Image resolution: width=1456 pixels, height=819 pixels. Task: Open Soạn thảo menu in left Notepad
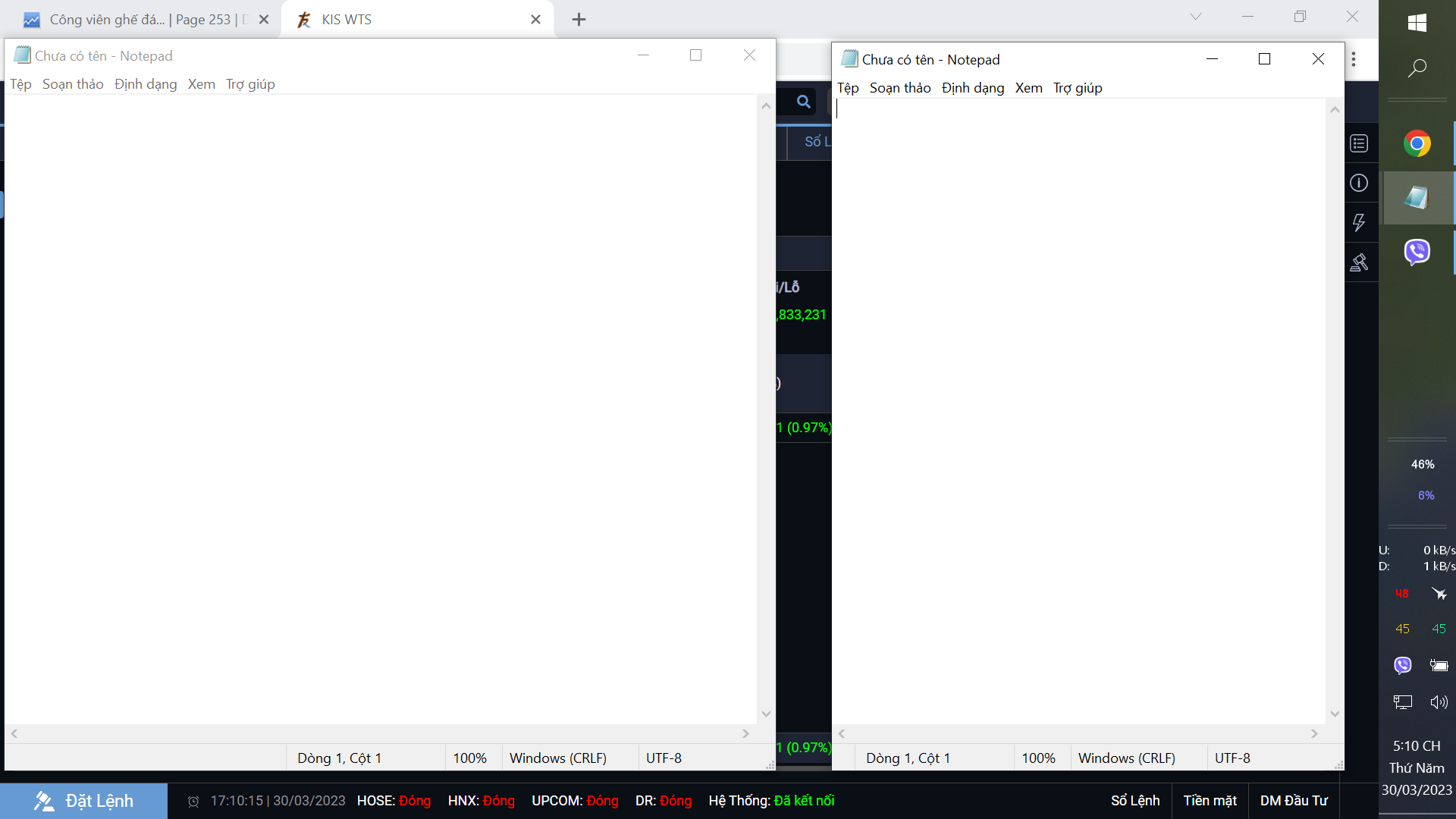tap(73, 84)
